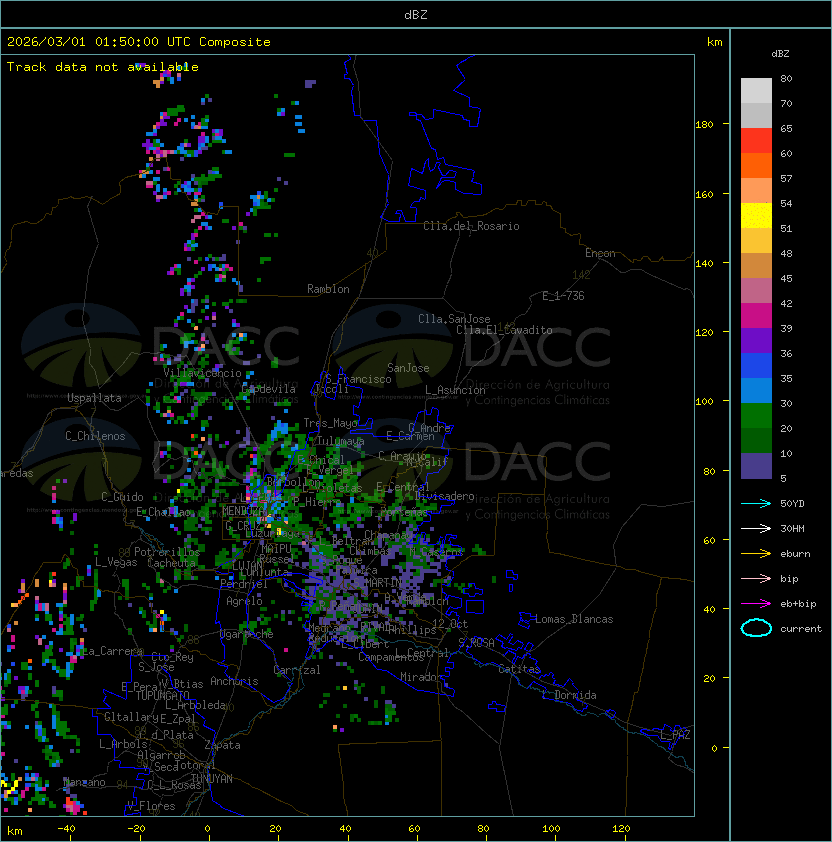Screen dimensions: 832x842
Task: Click the 120 km horizontal axis tick label
Action: click(621, 829)
